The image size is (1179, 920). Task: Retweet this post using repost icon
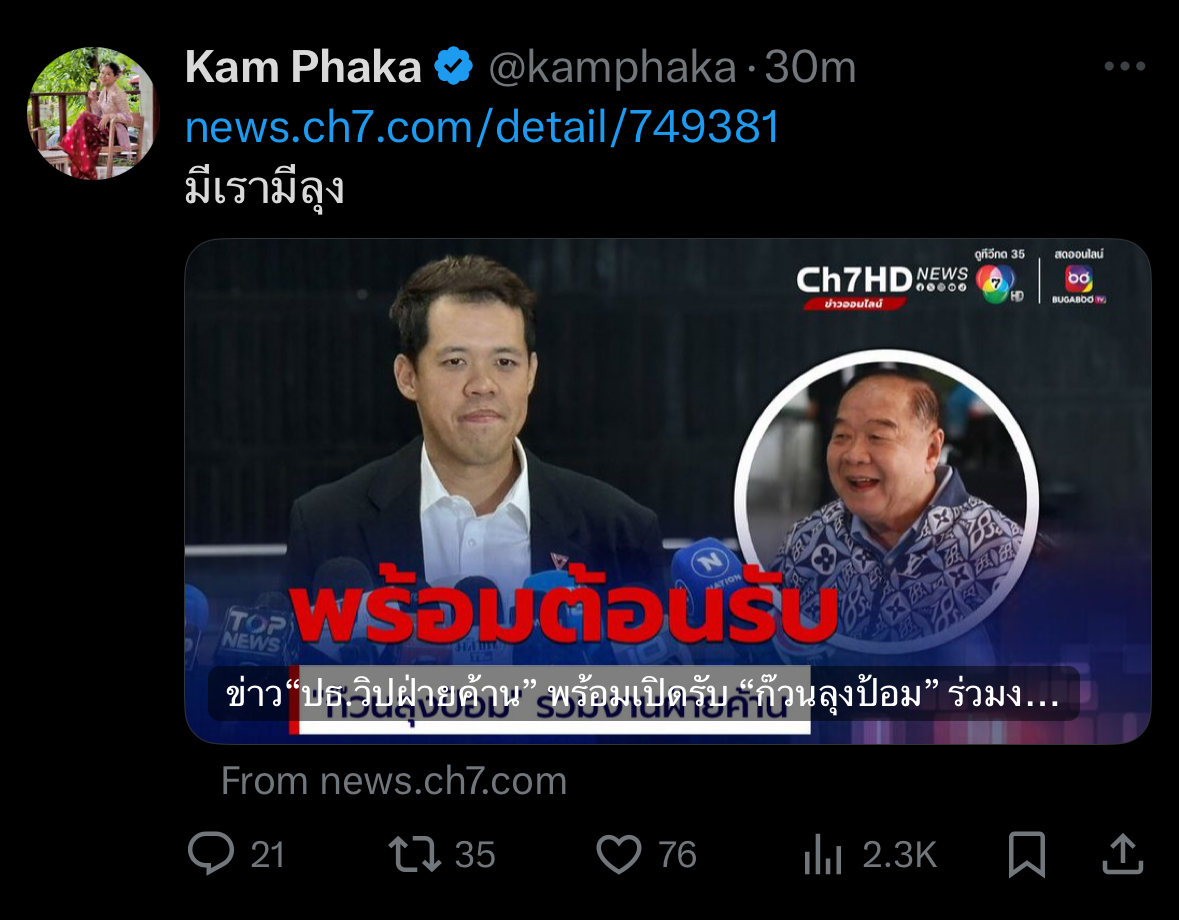(x=414, y=855)
